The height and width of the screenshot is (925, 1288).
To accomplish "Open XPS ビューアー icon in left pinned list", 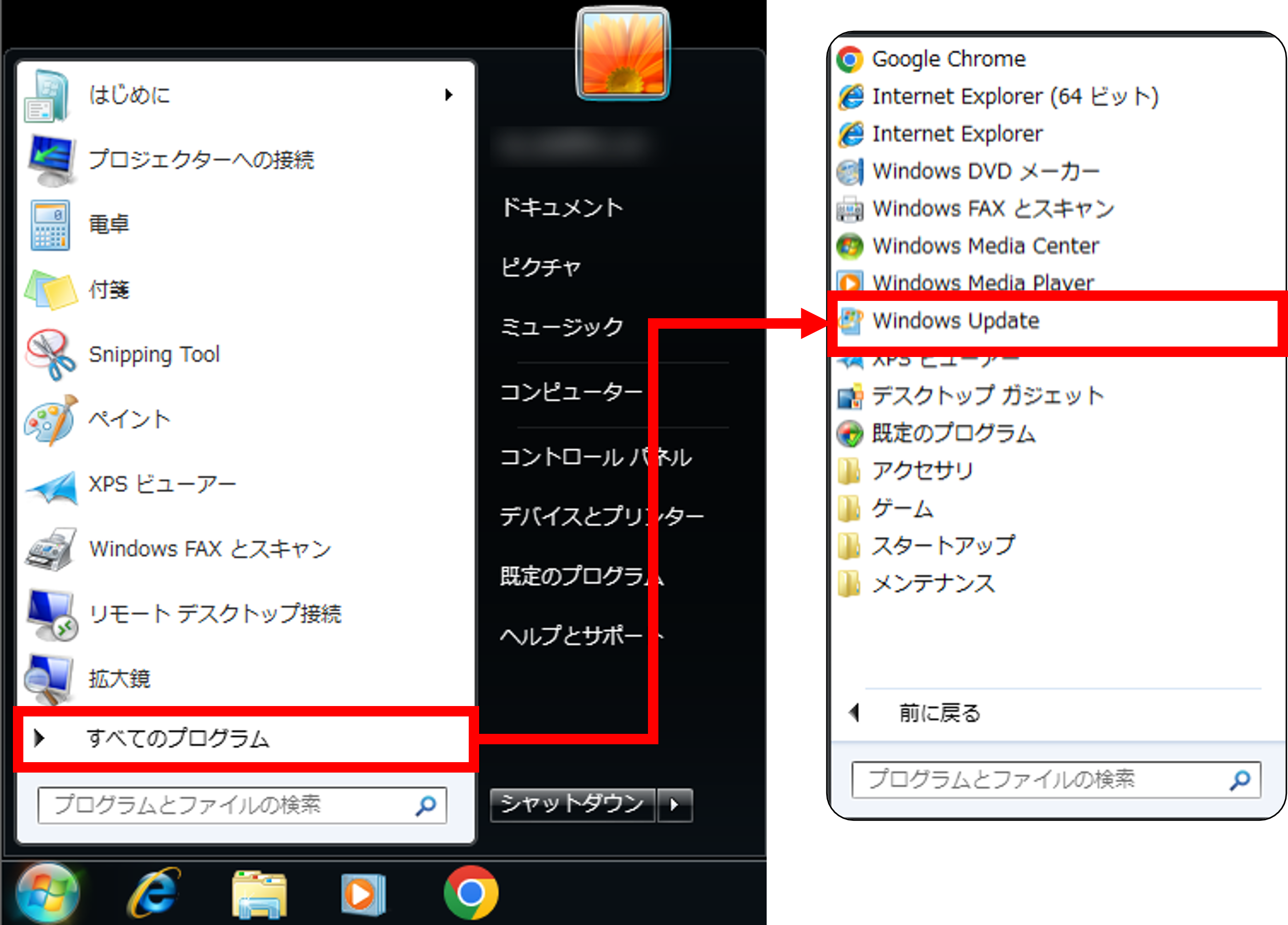I will click(x=52, y=487).
